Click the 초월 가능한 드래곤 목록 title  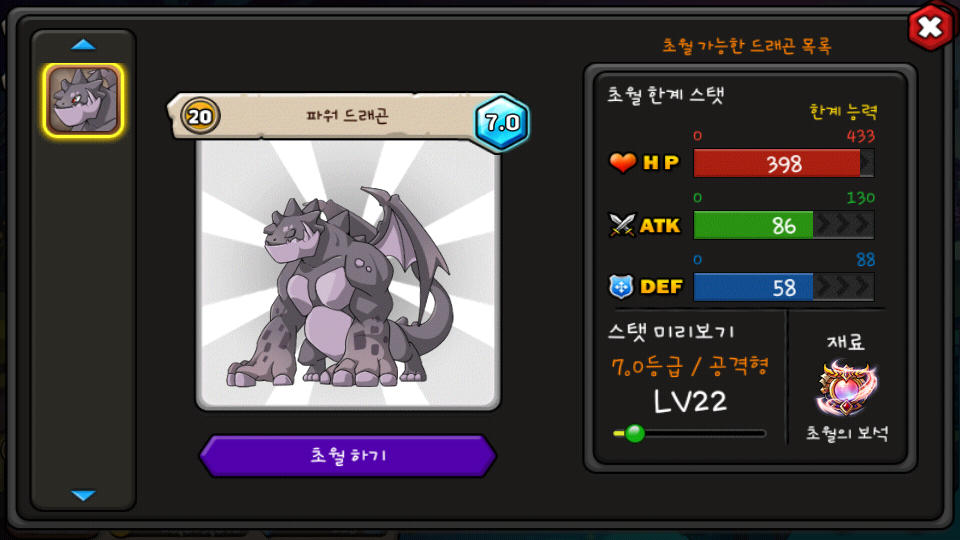coord(747,45)
